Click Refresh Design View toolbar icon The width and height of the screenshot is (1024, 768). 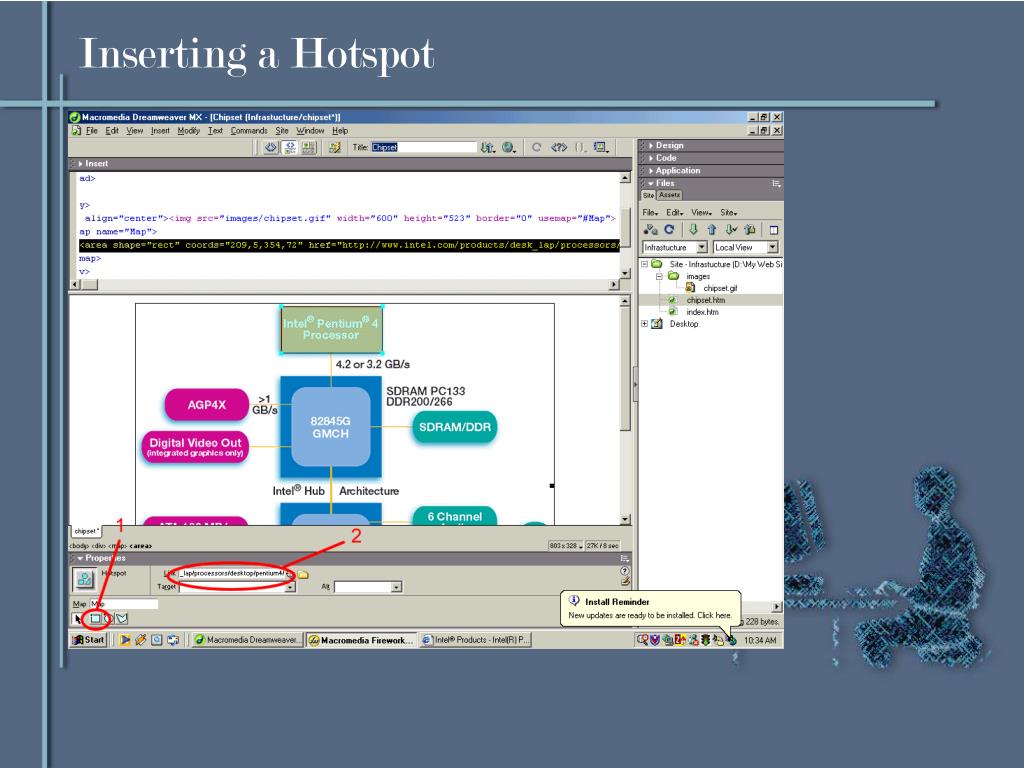coord(536,148)
